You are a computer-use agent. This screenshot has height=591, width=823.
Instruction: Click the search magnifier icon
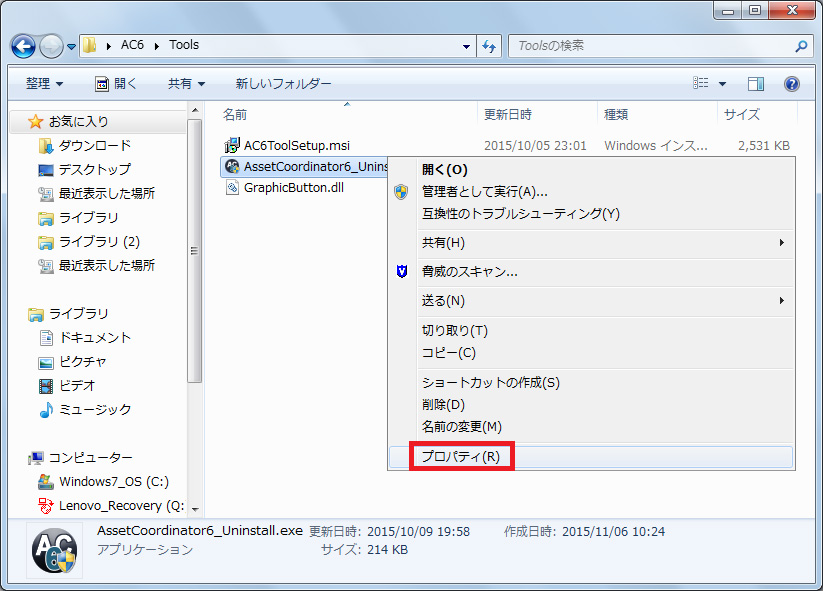coord(801,46)
